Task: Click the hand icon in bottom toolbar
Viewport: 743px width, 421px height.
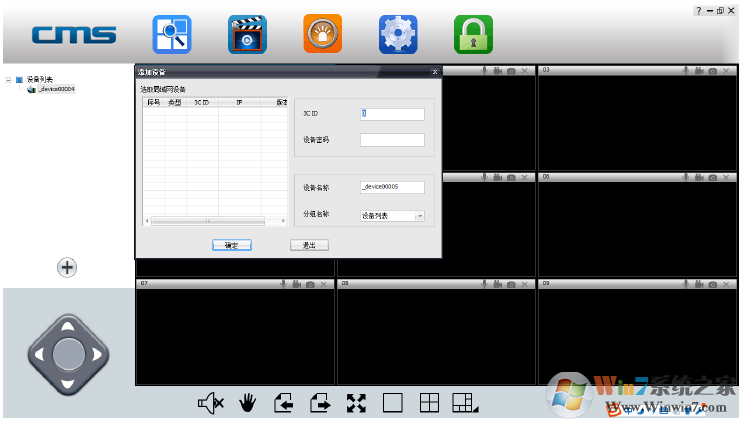Action: (248, 403)
